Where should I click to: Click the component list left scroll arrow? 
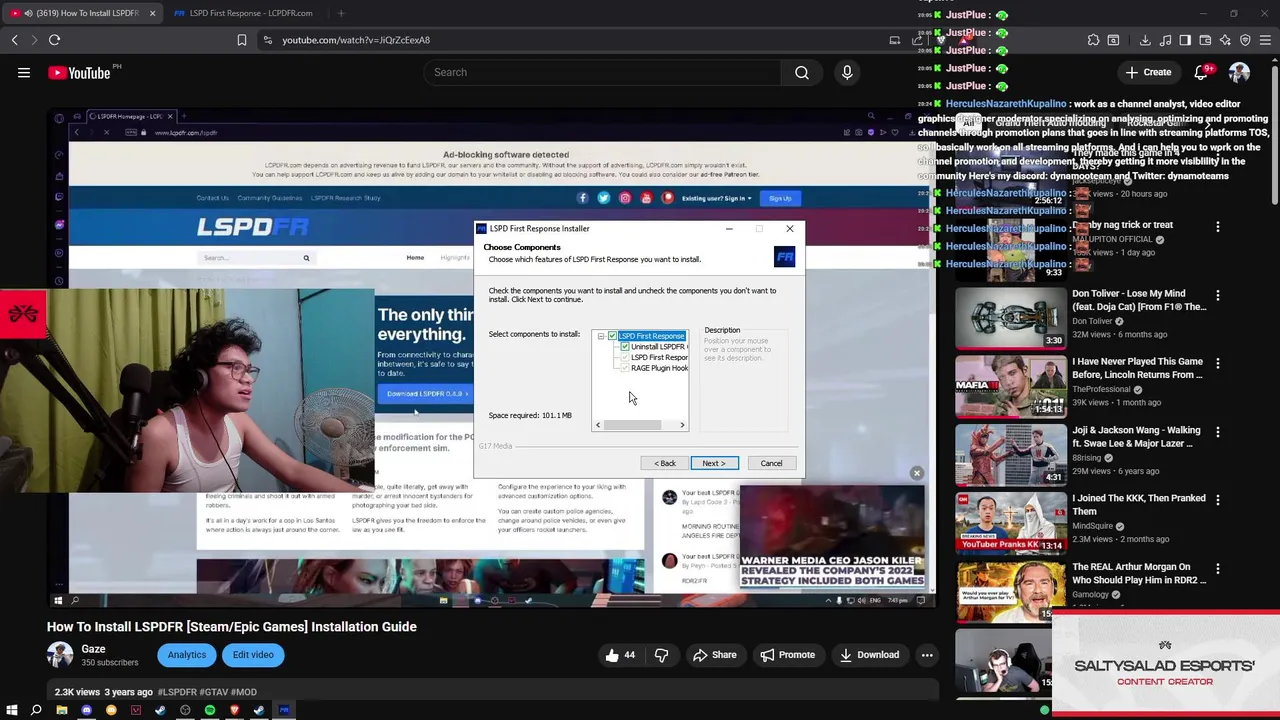[598, 425]
